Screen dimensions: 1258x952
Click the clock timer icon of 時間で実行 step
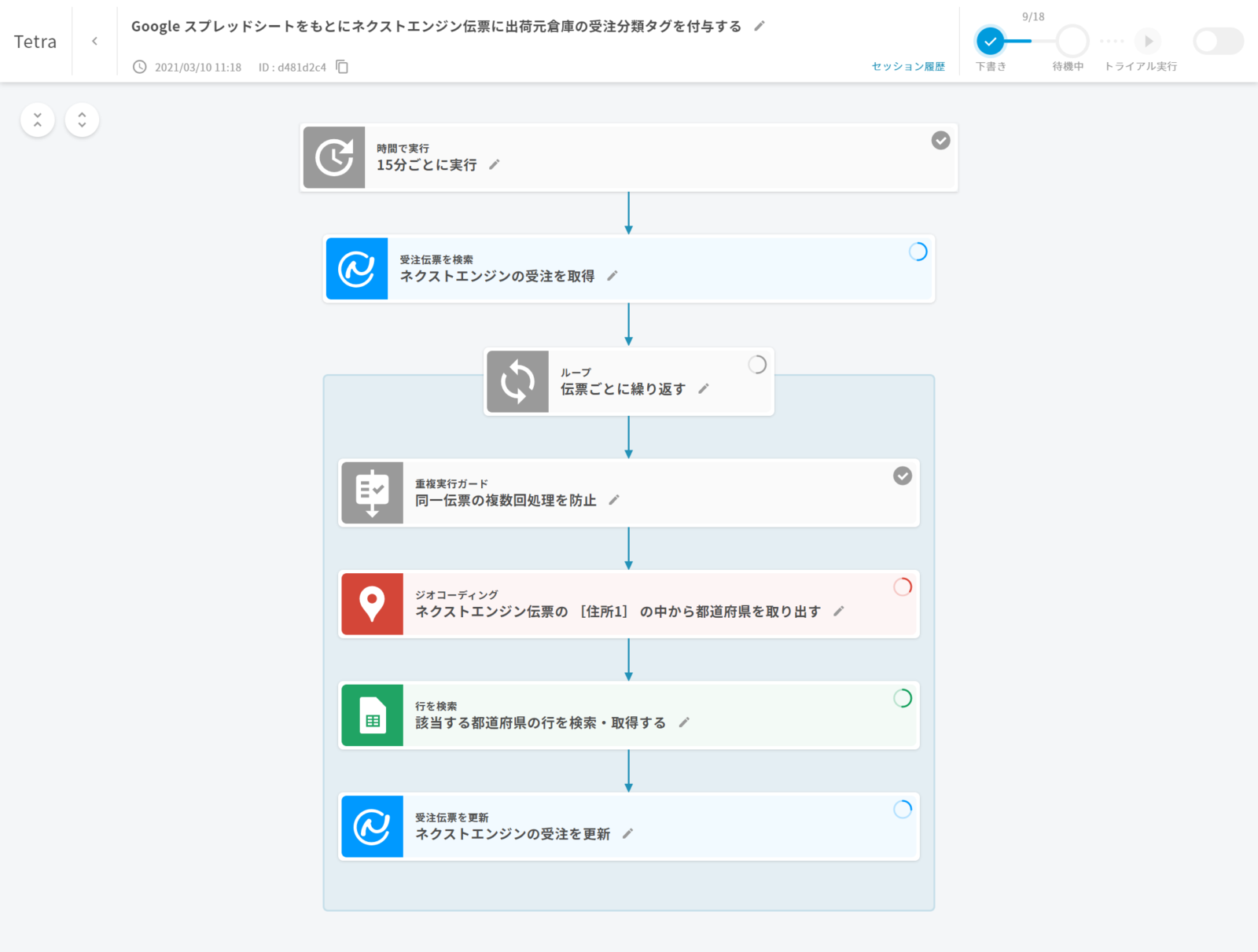334,157
